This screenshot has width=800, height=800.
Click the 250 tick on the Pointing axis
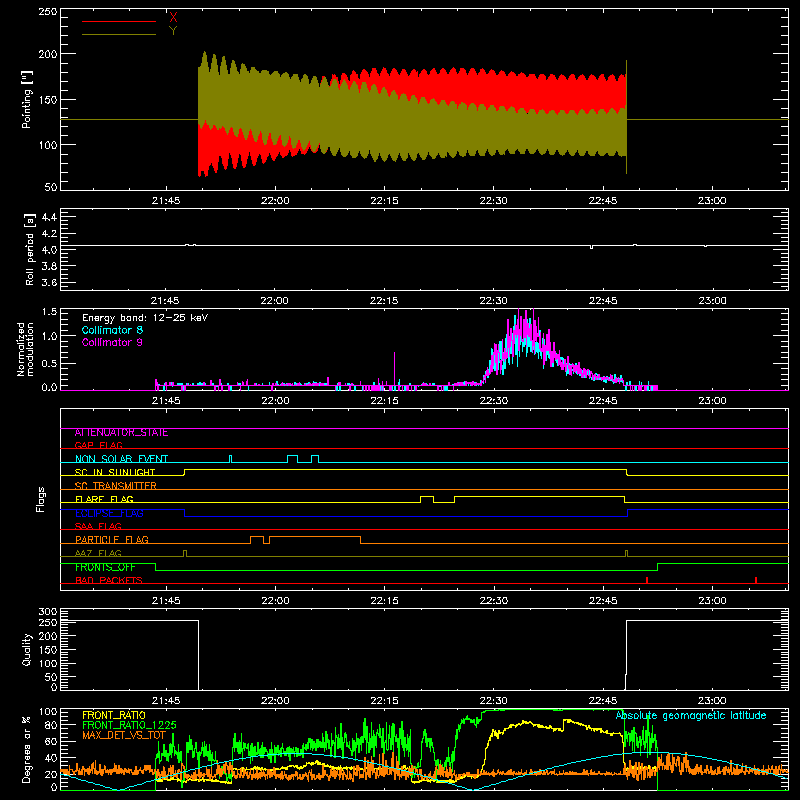pyautogui.click(x=48, y=12)
